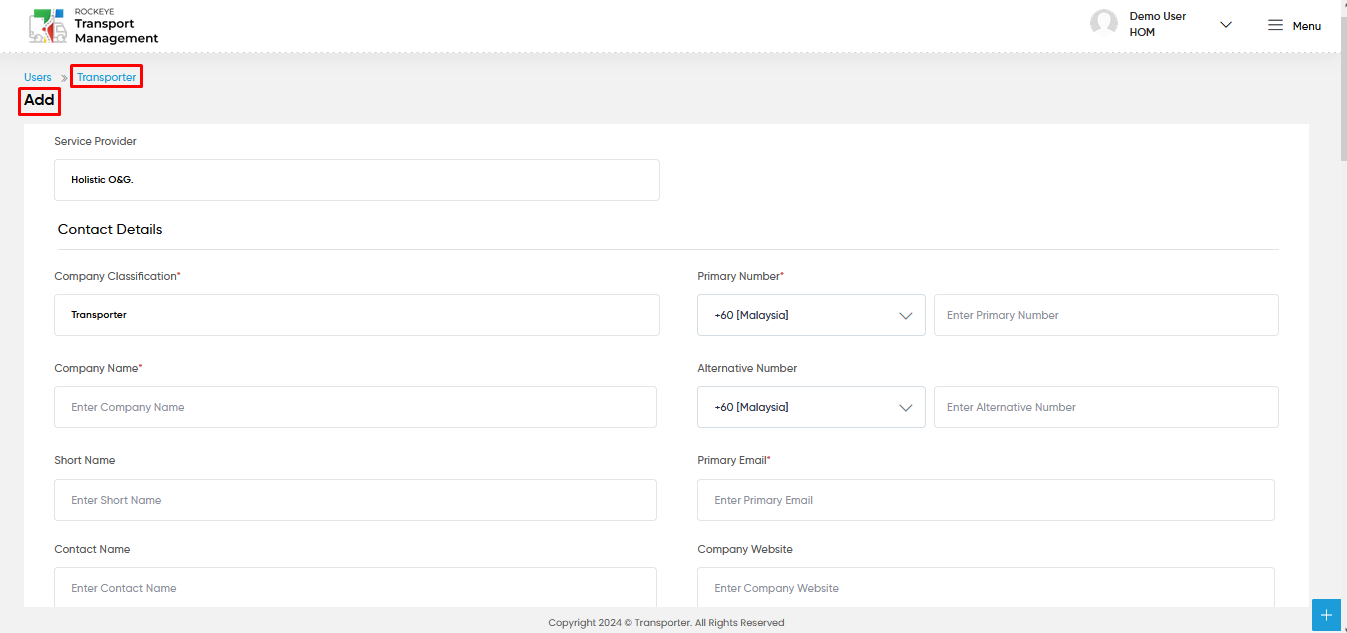Click the Menu label in header
Screen dimensions: 1347x633
1307,26
